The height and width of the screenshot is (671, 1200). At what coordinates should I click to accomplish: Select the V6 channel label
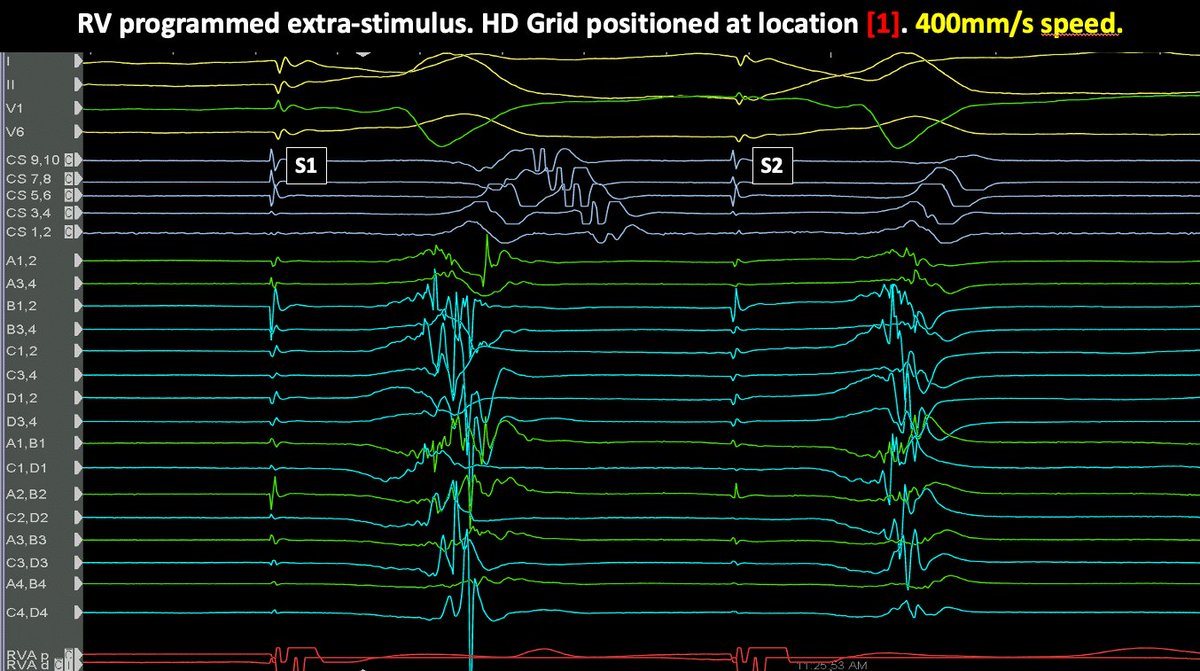(x=16, y=132)
